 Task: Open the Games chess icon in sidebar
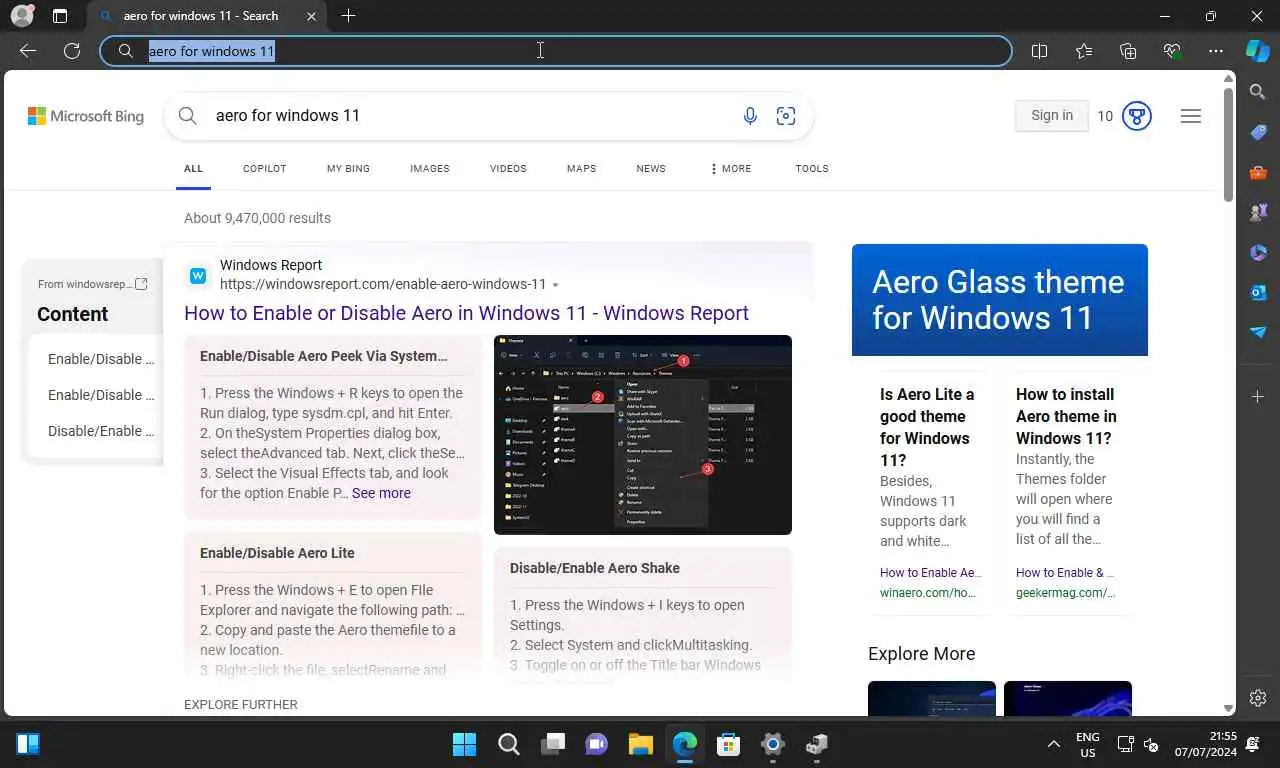[1258, 212]
